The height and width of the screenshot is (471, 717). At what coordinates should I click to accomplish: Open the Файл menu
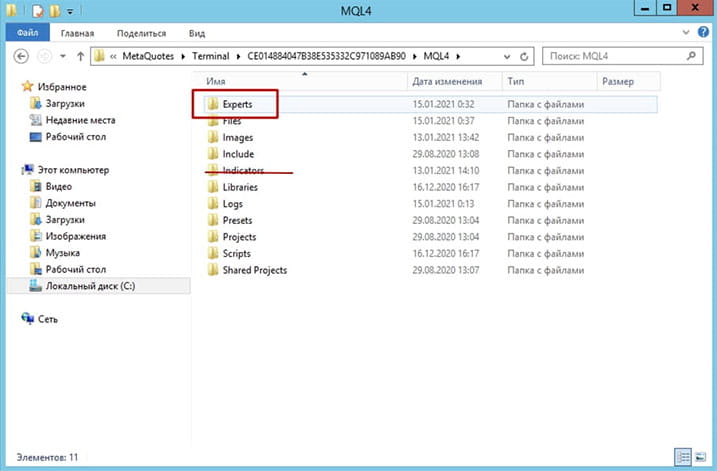26,33
